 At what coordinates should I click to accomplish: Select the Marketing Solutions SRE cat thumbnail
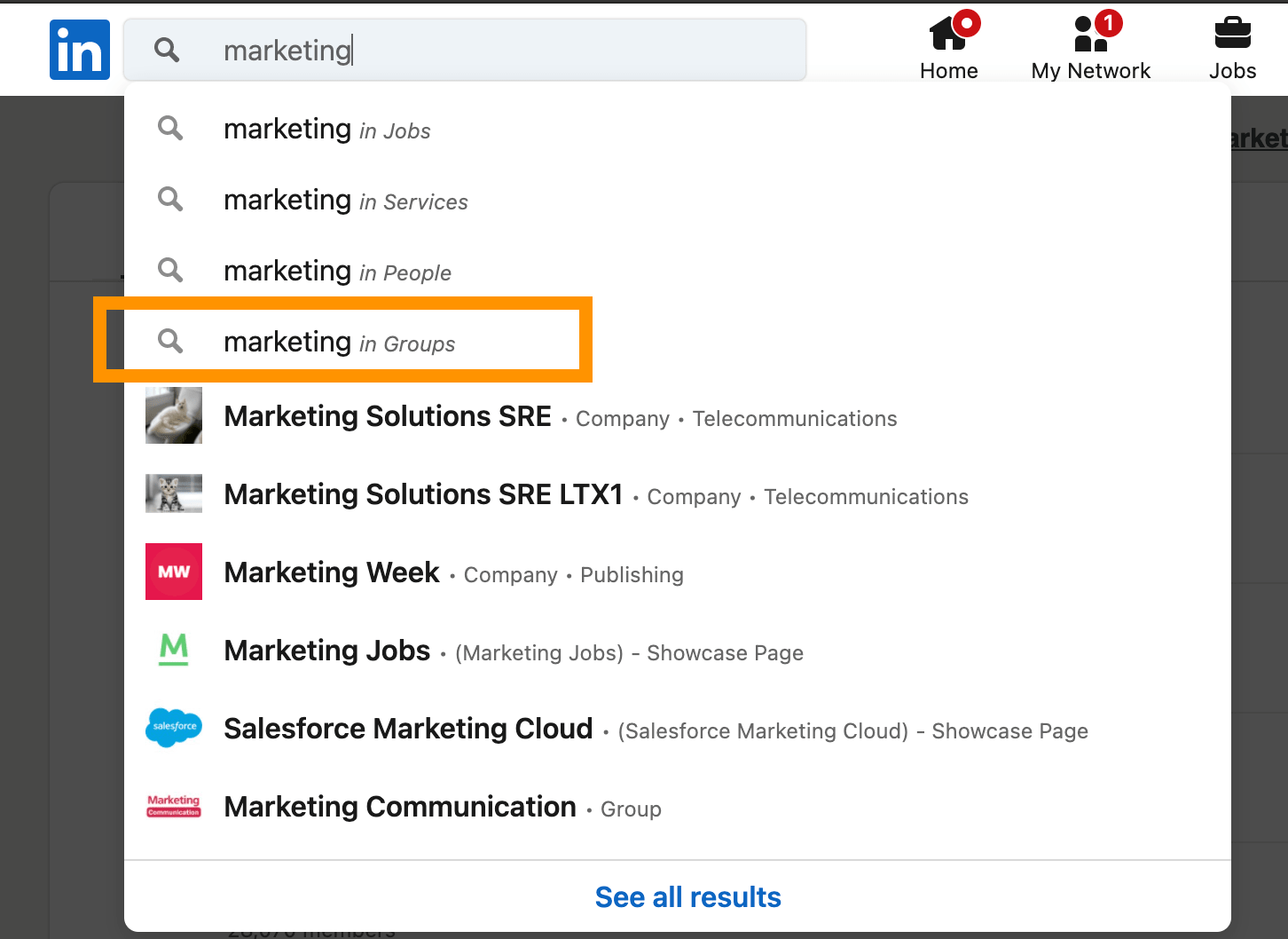click(174, 415)
